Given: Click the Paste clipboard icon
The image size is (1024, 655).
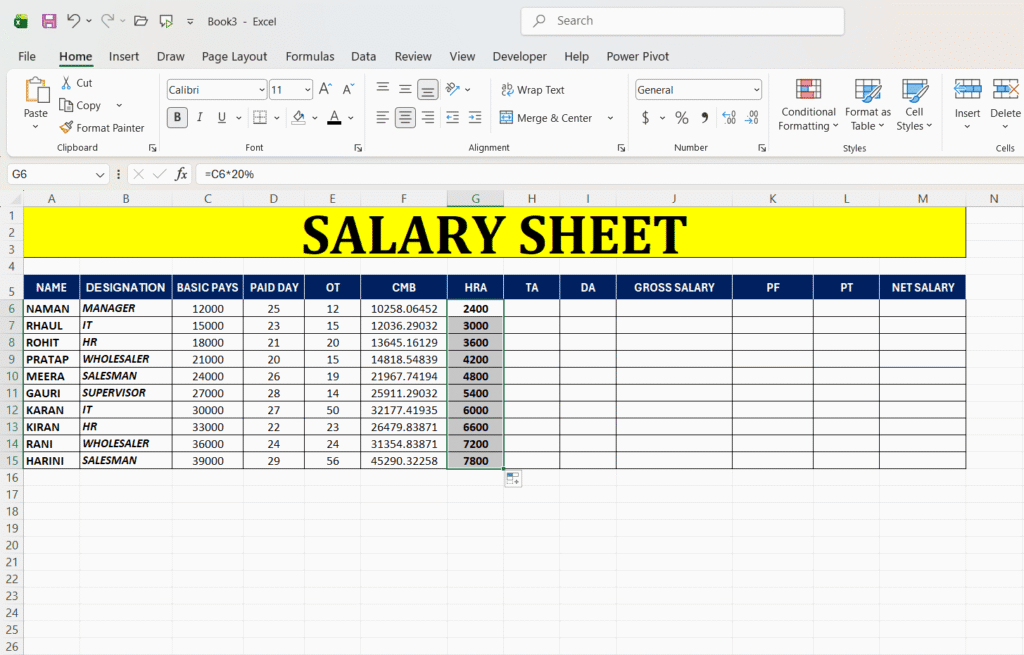Looking at the screenshot, I should [36, 90].
